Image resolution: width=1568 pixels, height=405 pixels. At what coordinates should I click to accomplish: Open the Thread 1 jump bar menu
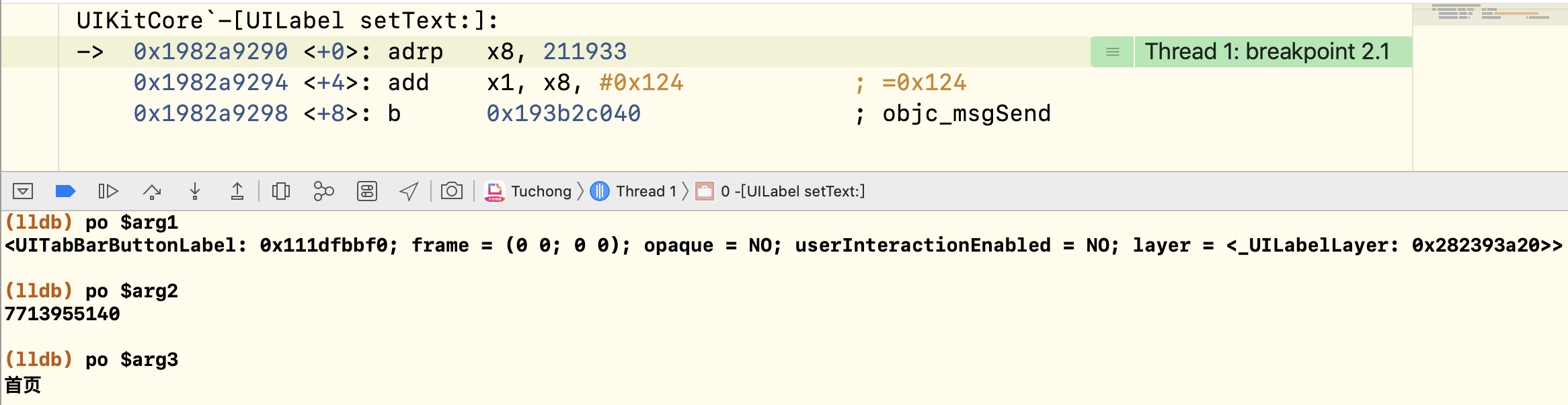(x=633, y=192)
